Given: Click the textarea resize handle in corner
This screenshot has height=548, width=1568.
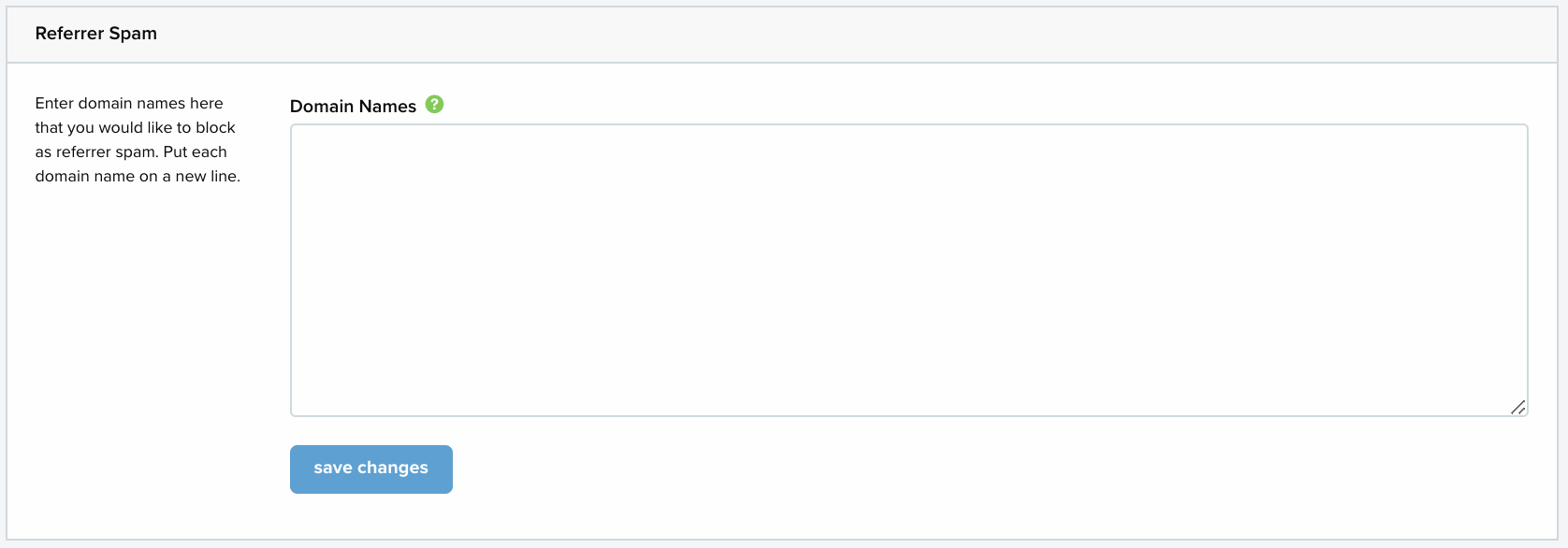Looking at the screenshot, I should coord(1518,407).
